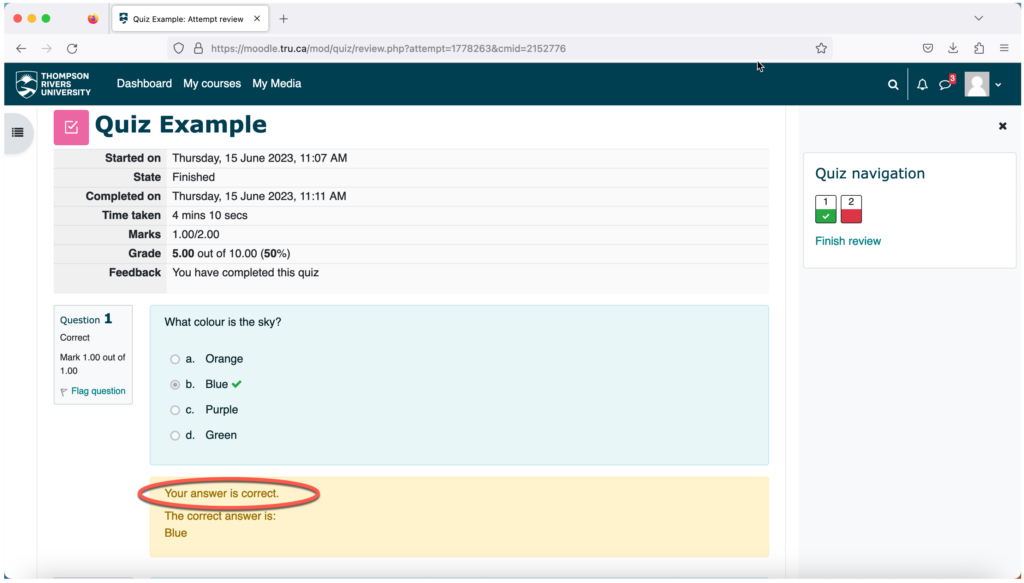This screenshot has height=583, width=1024.
Task: Open the Firefox extensions puzzle icon
Action: (x=978, y=48)
